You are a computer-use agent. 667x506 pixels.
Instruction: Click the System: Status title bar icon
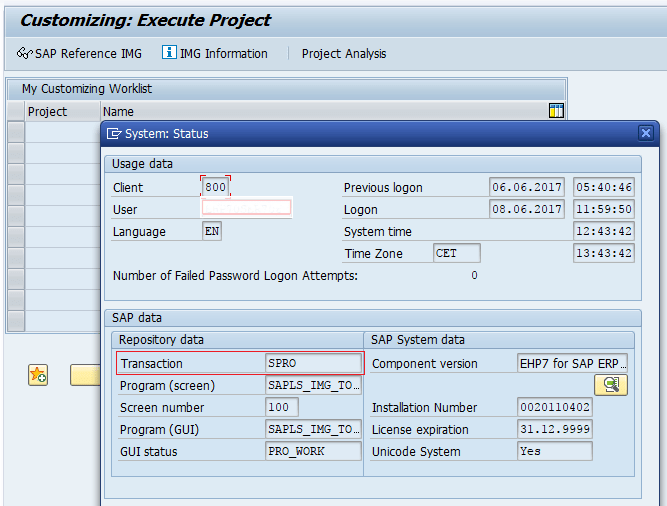coord(114,133)
